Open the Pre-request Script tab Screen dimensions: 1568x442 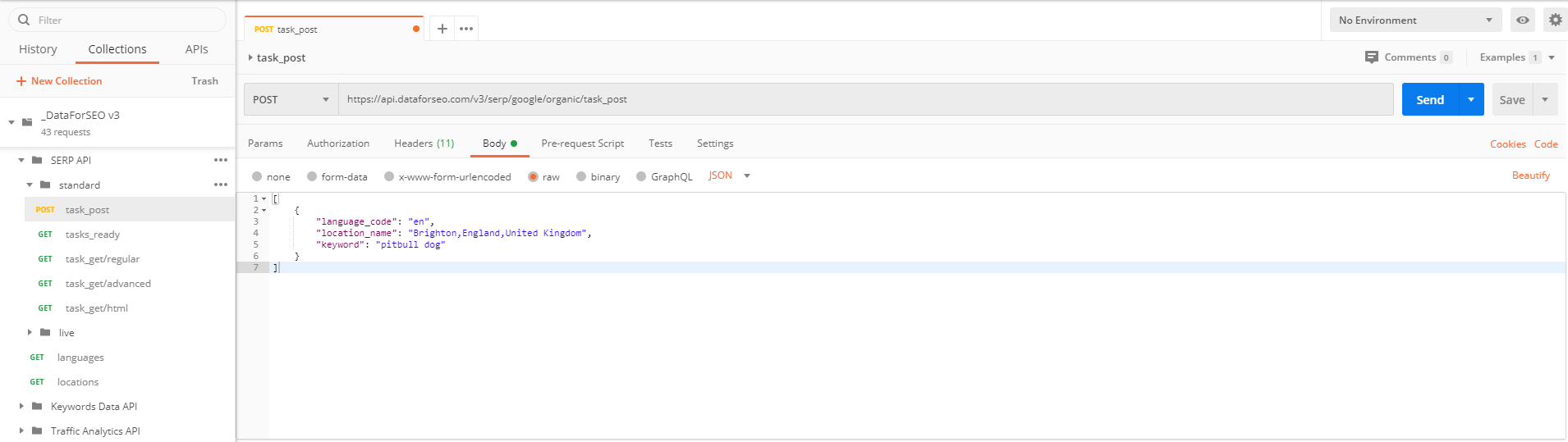(582, 144)
